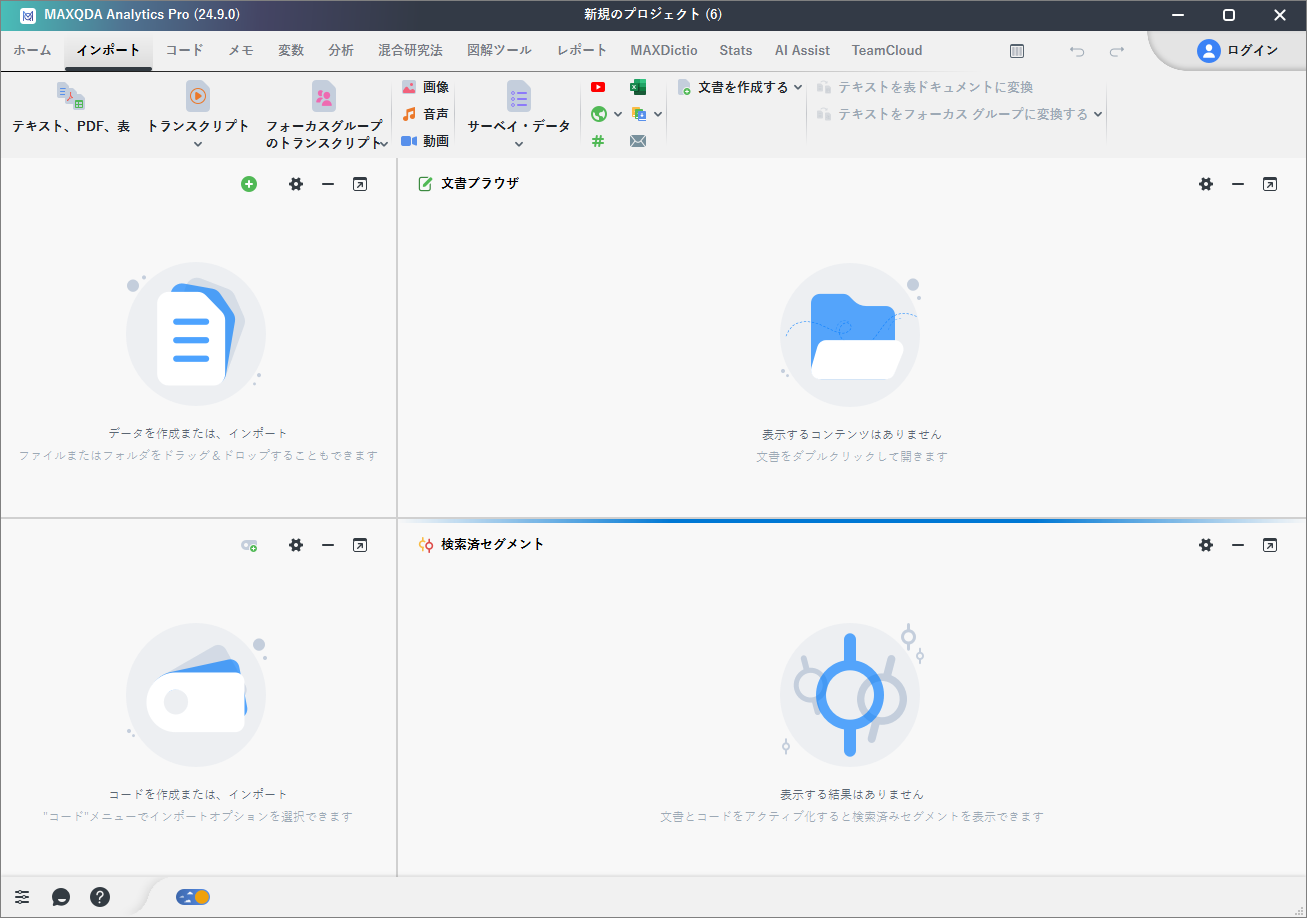Click the トランスクリプト import icon

click(x=198, y=96)
